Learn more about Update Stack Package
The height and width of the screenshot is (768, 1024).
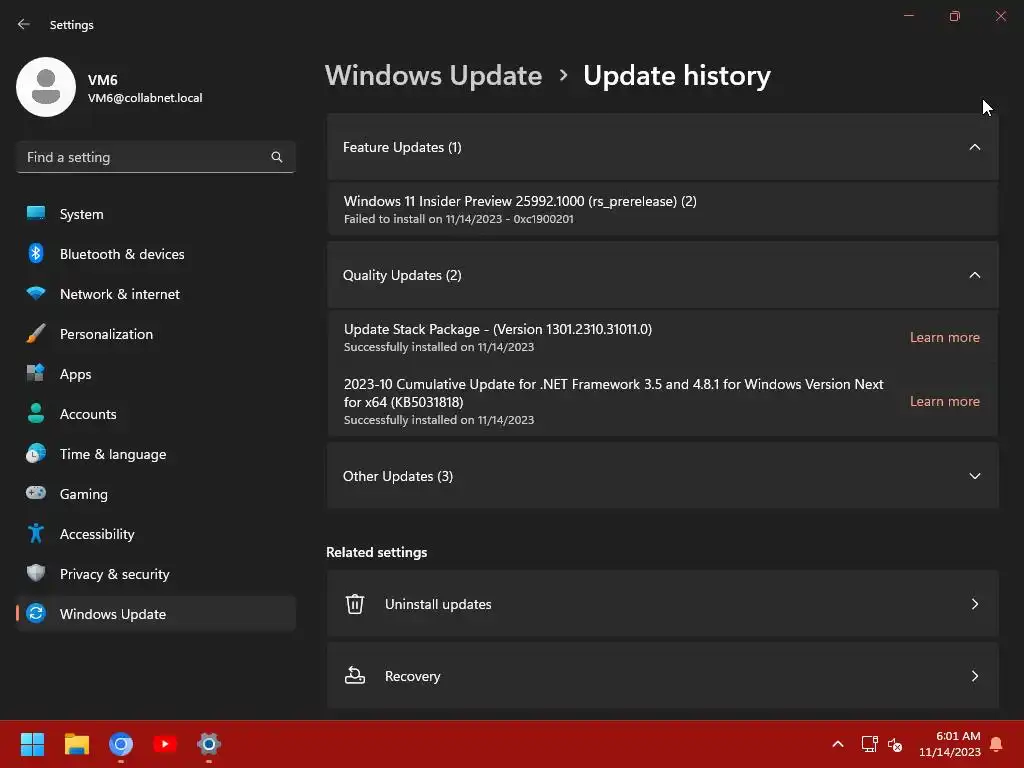[x=944, y=337]
